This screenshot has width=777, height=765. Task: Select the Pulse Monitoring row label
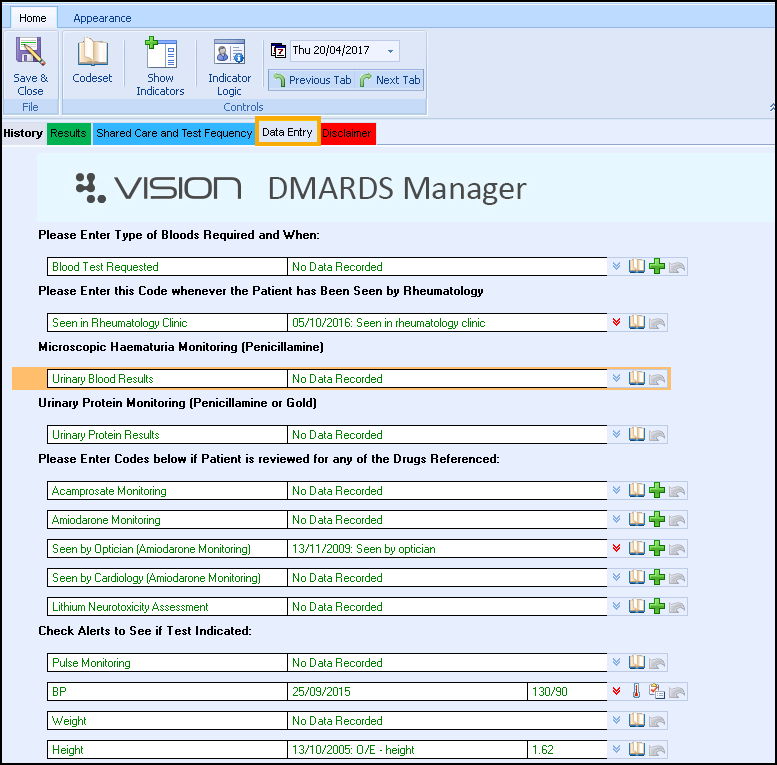coord(91,663)
